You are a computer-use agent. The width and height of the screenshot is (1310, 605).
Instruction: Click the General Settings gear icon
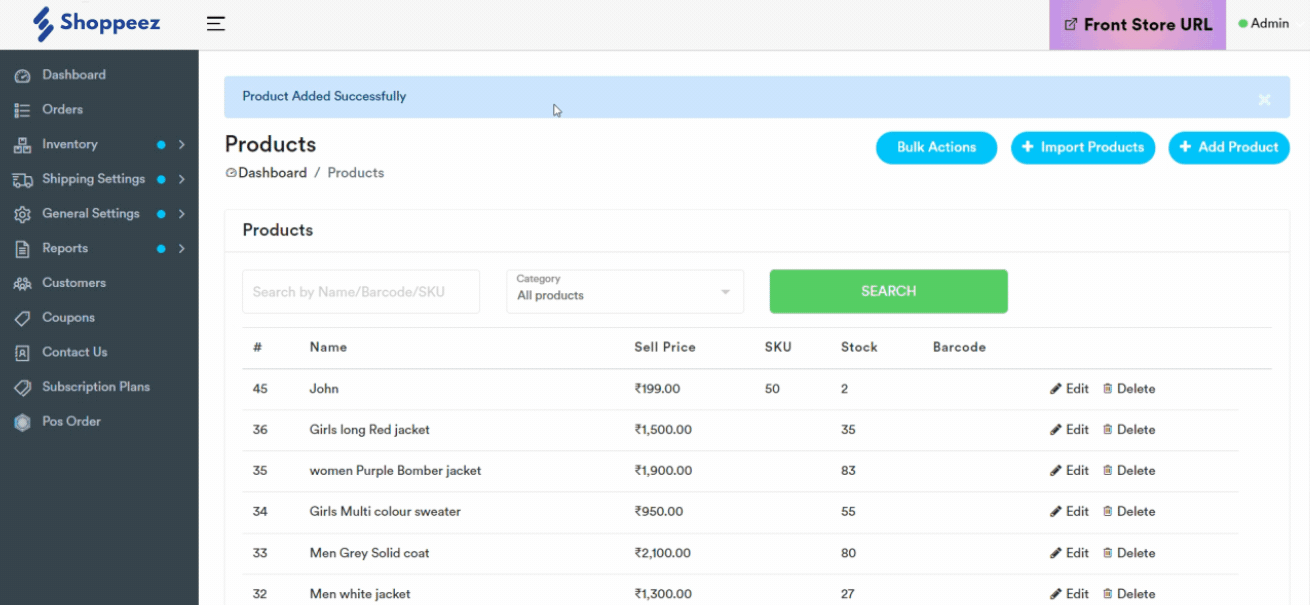22,214
